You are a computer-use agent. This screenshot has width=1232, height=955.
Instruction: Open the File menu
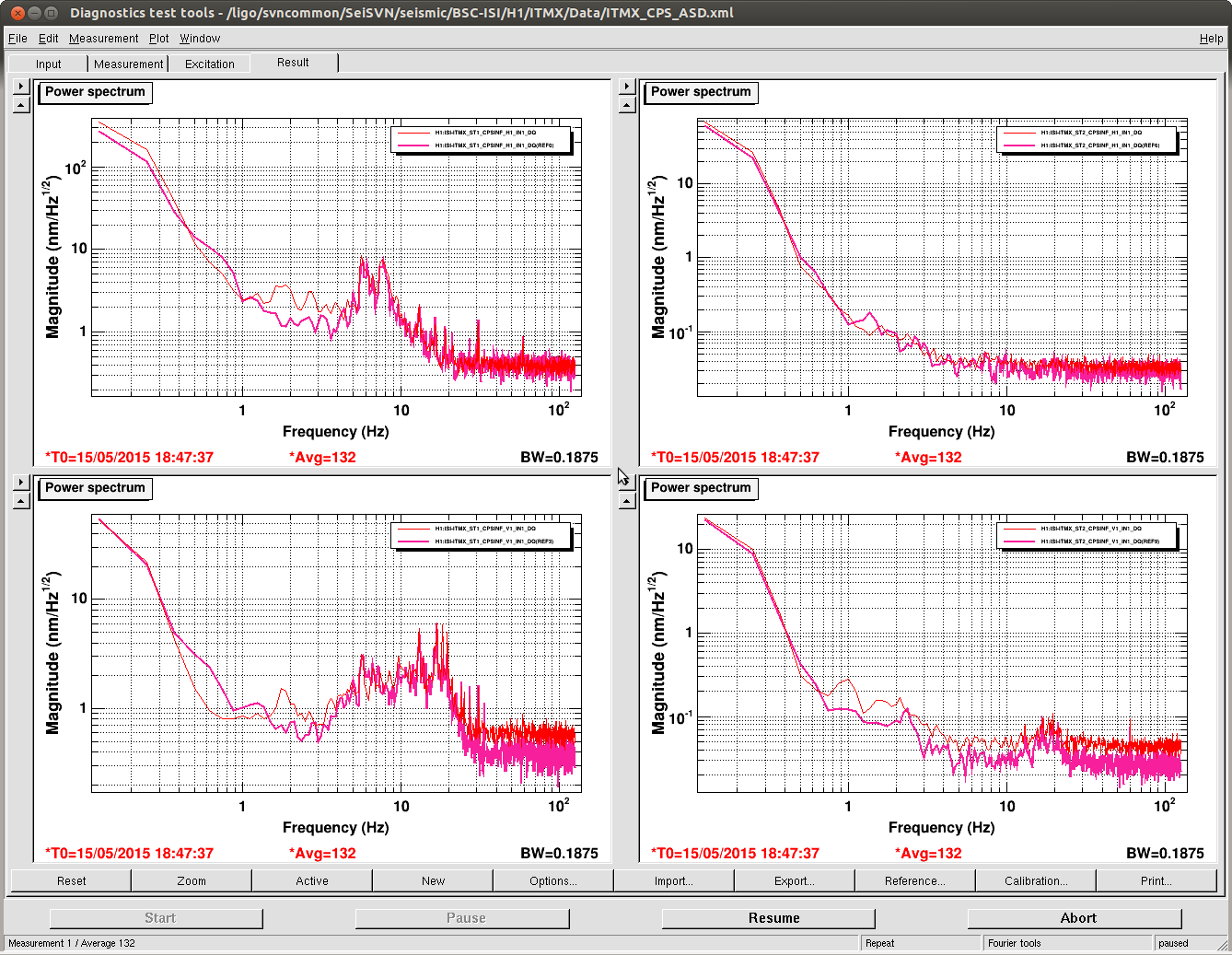17,39
